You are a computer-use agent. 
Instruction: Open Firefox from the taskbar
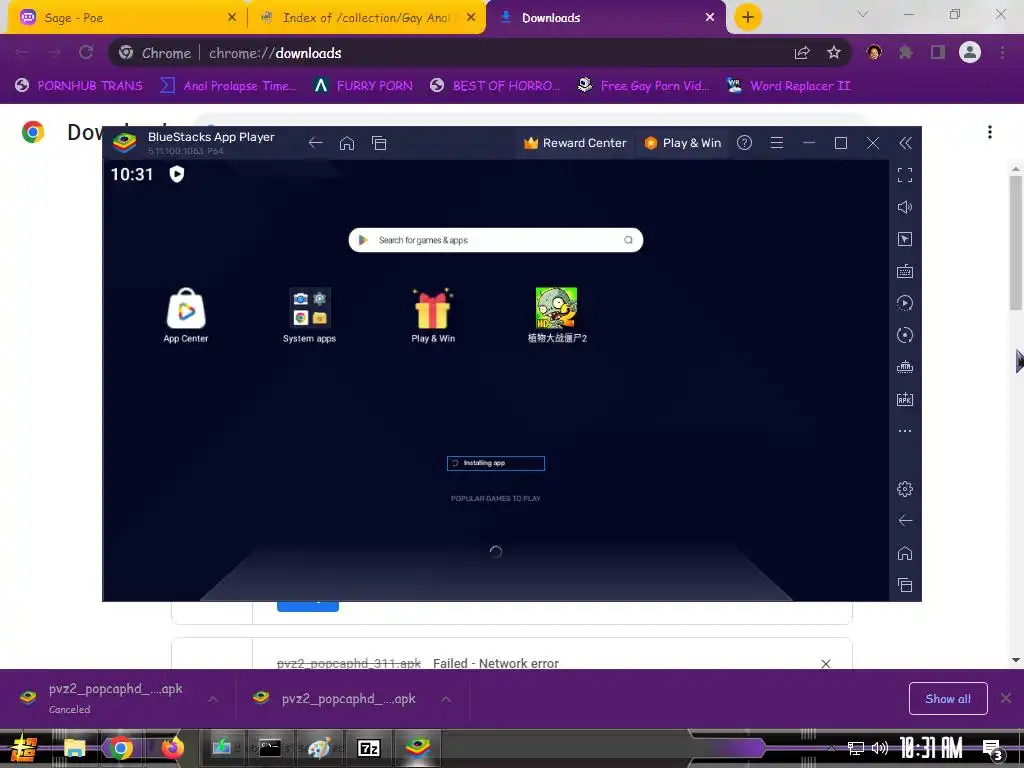[x=172, y=748]
